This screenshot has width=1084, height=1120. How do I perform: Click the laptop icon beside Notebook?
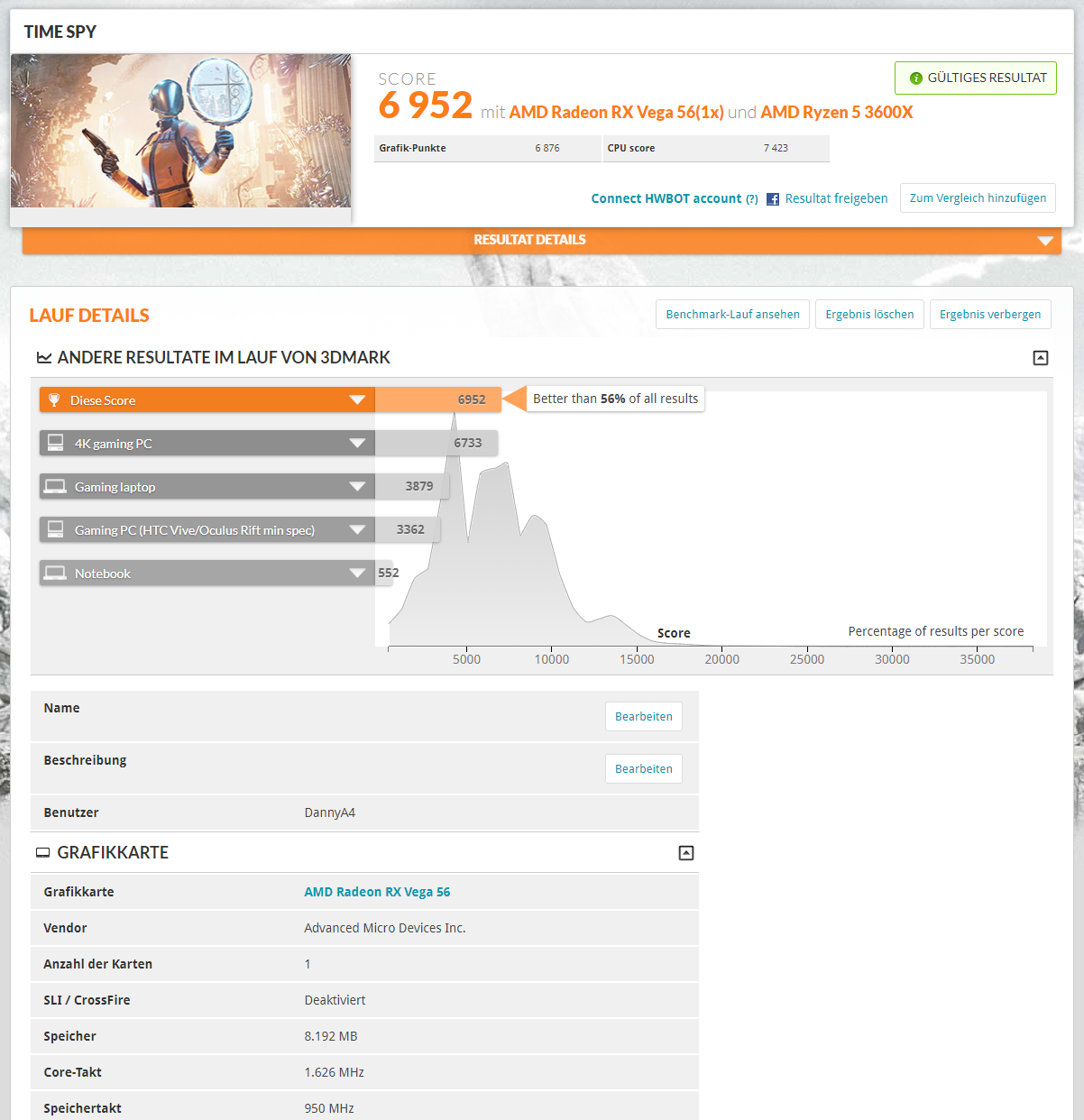(55, 573)
